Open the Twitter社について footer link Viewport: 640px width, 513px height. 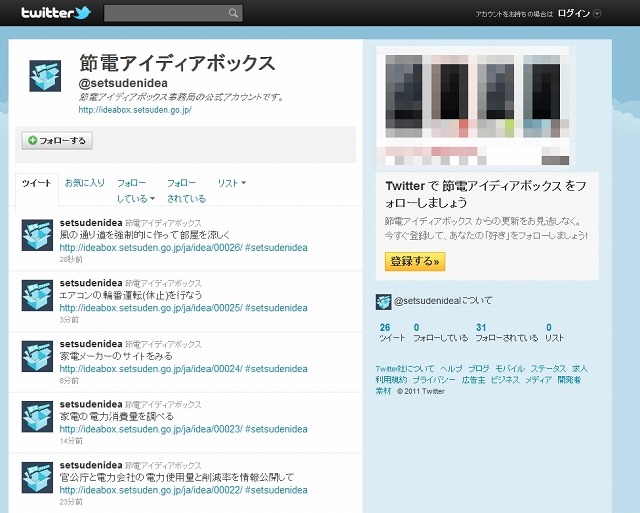tap(405, 369)
